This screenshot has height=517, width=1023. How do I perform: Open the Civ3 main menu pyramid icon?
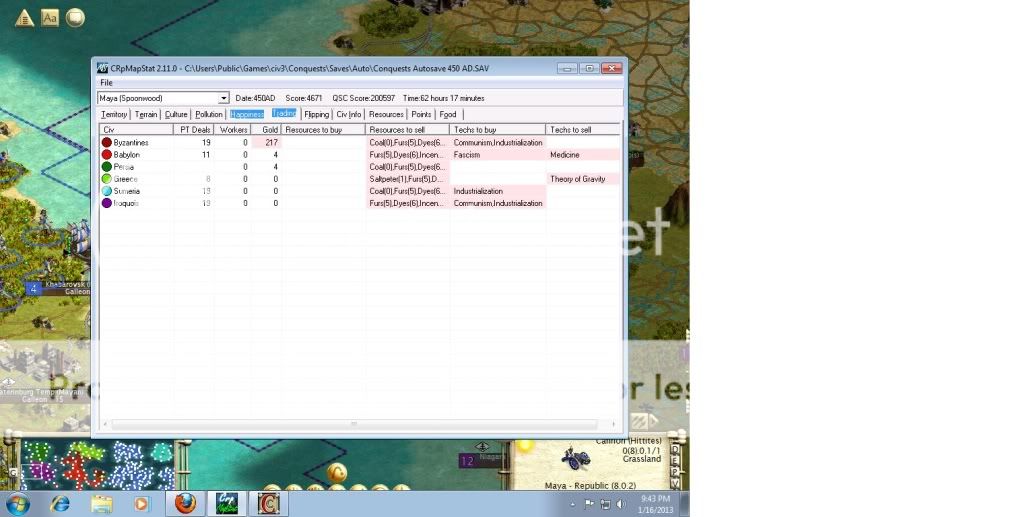point(24,18)
